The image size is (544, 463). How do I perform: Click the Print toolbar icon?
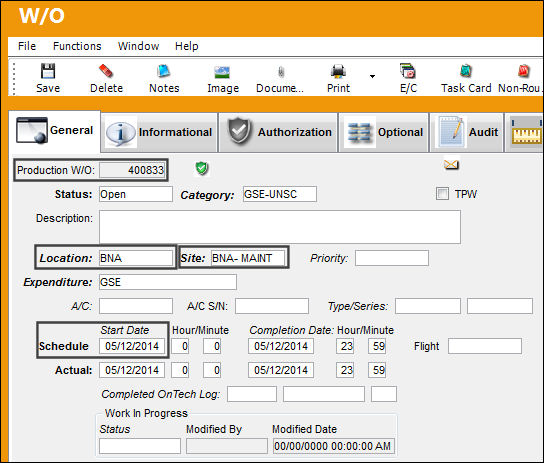click(338, 71)
